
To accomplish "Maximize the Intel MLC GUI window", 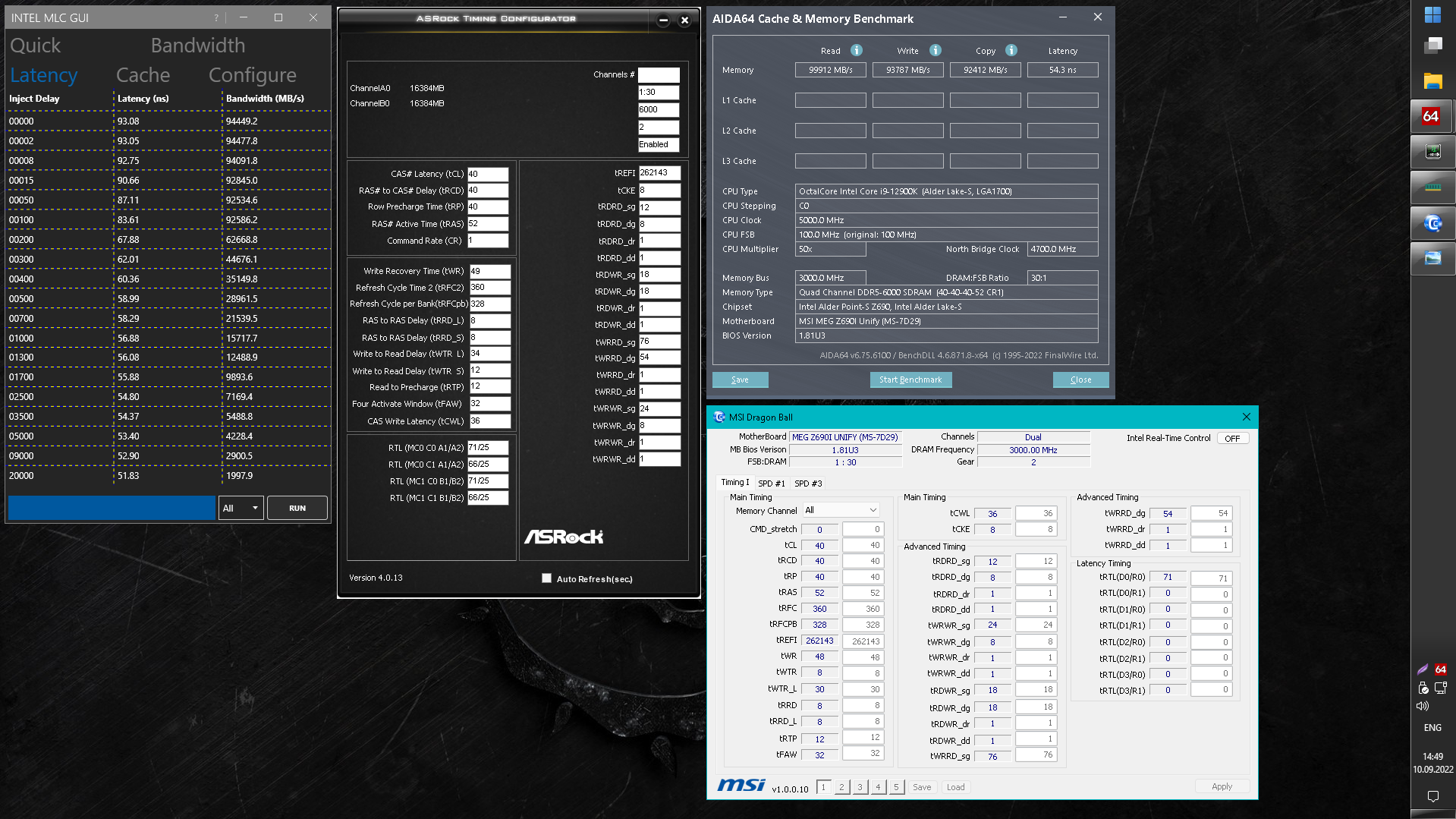I will click(278, 17).
